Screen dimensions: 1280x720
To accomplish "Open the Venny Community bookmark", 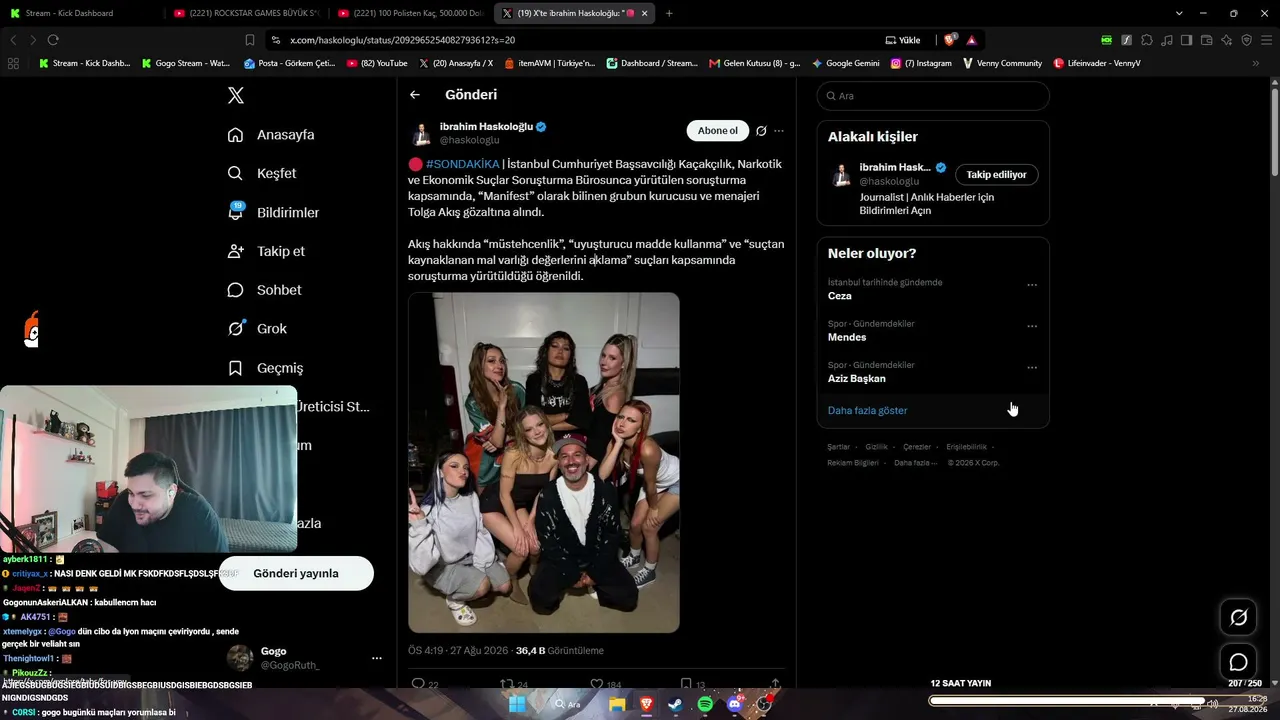I will 1002,63.
